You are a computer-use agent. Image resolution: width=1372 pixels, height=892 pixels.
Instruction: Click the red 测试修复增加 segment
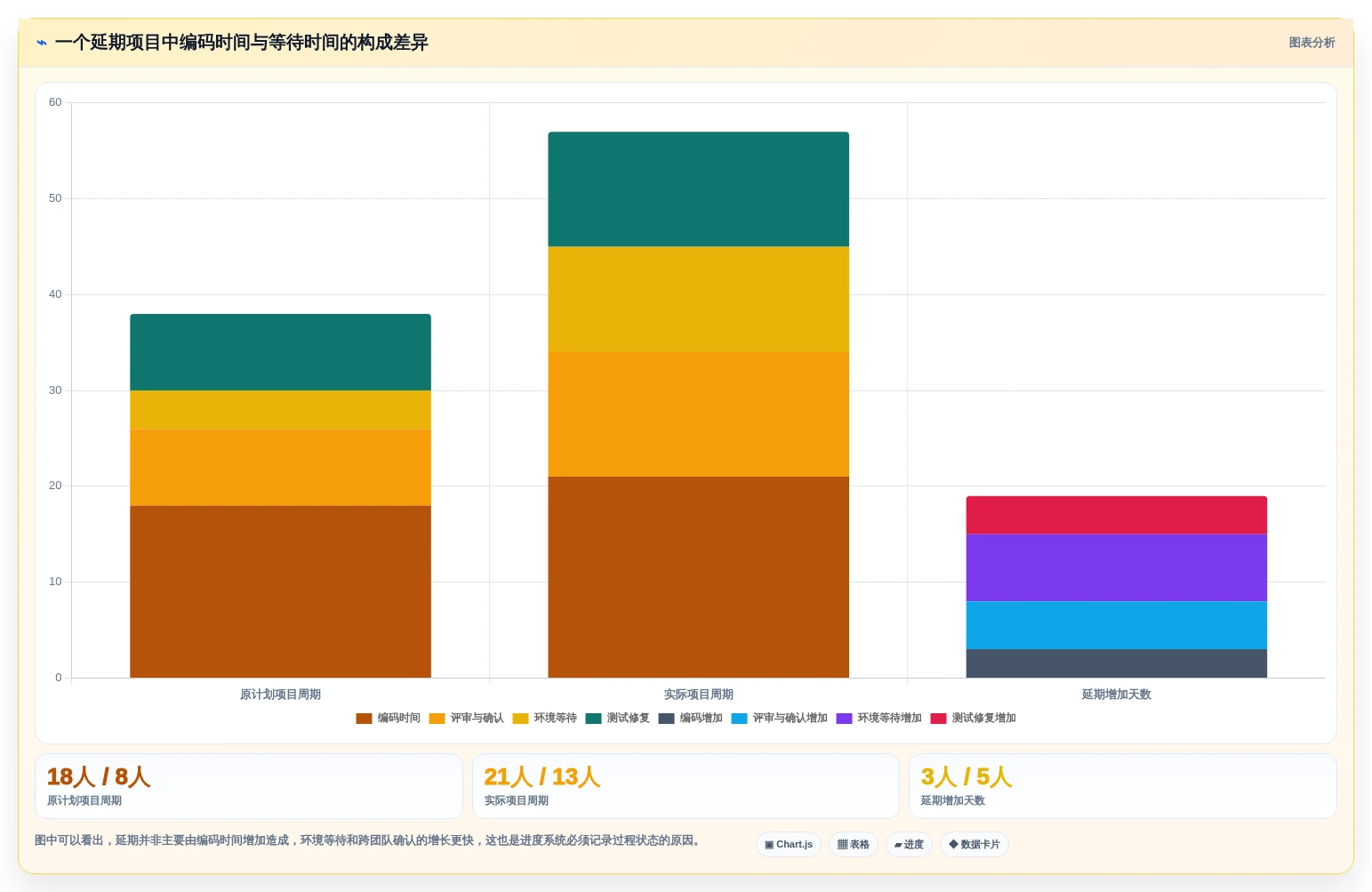point(1116,515)
